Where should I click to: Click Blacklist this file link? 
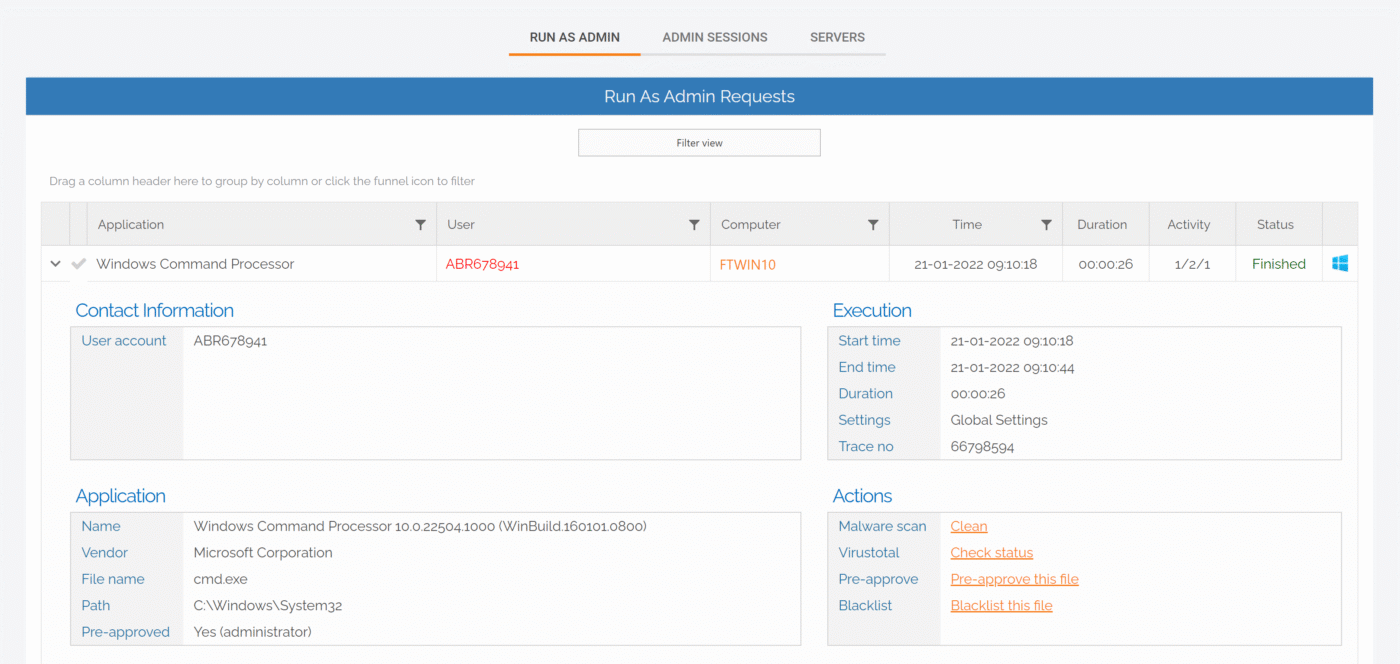pos(1001,606)
